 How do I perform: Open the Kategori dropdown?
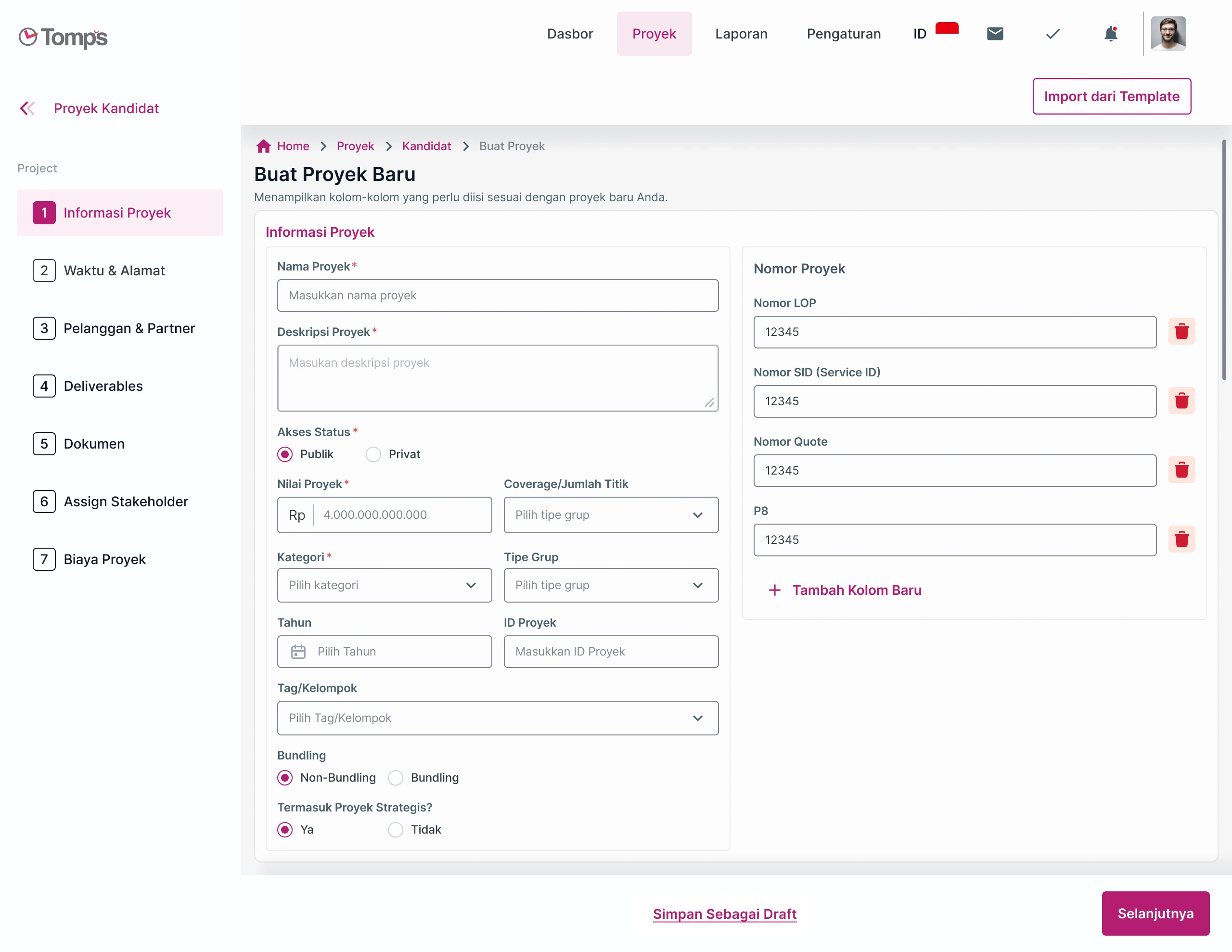pyautogui.click(x=384, y=585)
